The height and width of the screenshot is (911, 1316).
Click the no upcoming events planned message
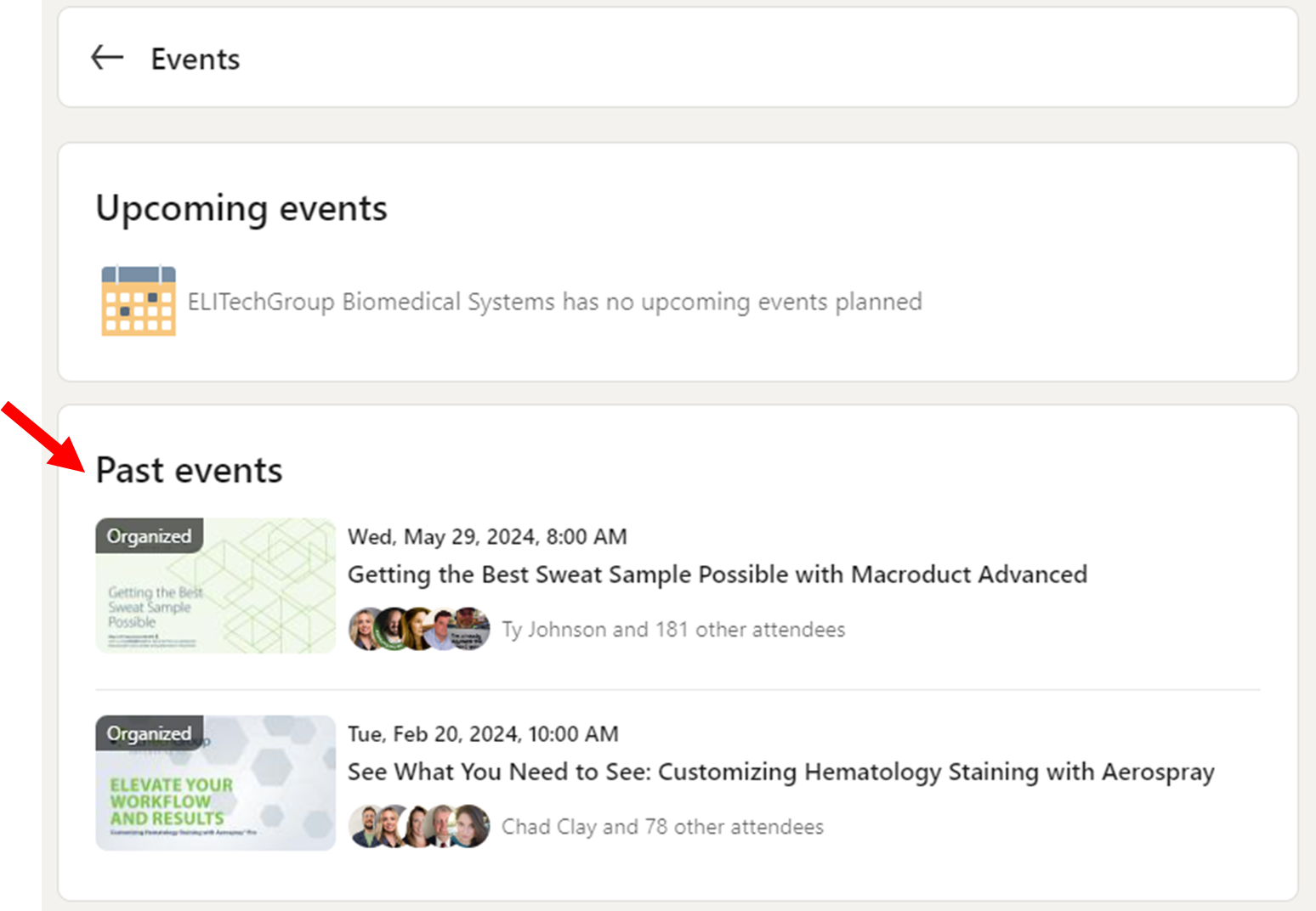[554, 302]
